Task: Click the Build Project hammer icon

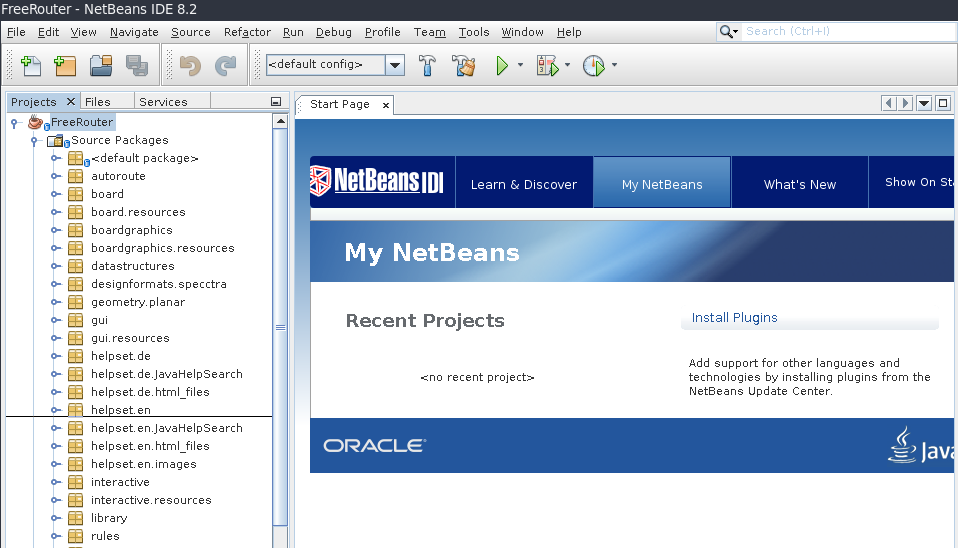Action: (427, 65)
